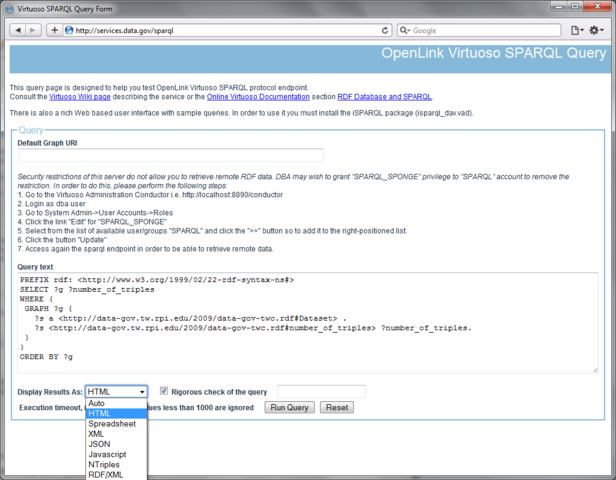Screen dimensions: 616x480
Task: Open Online Virtuoso Documentation link
Action: click(258, 97)
